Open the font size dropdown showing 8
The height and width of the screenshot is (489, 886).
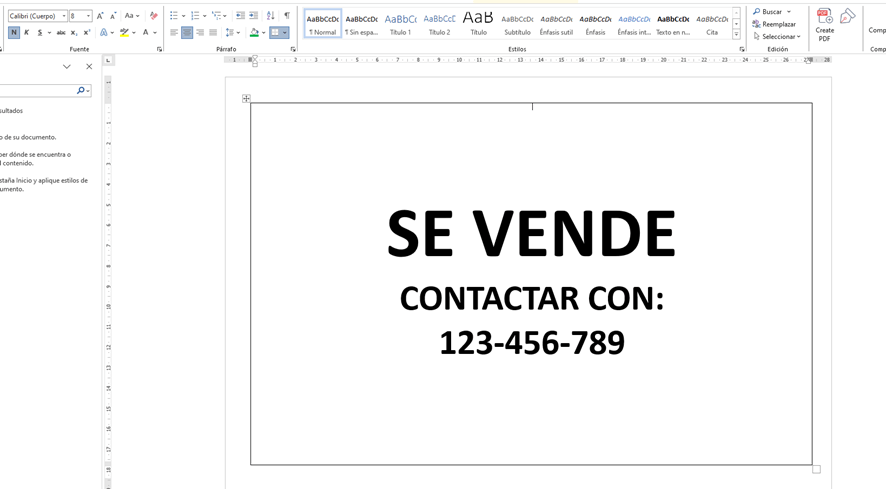88,16
